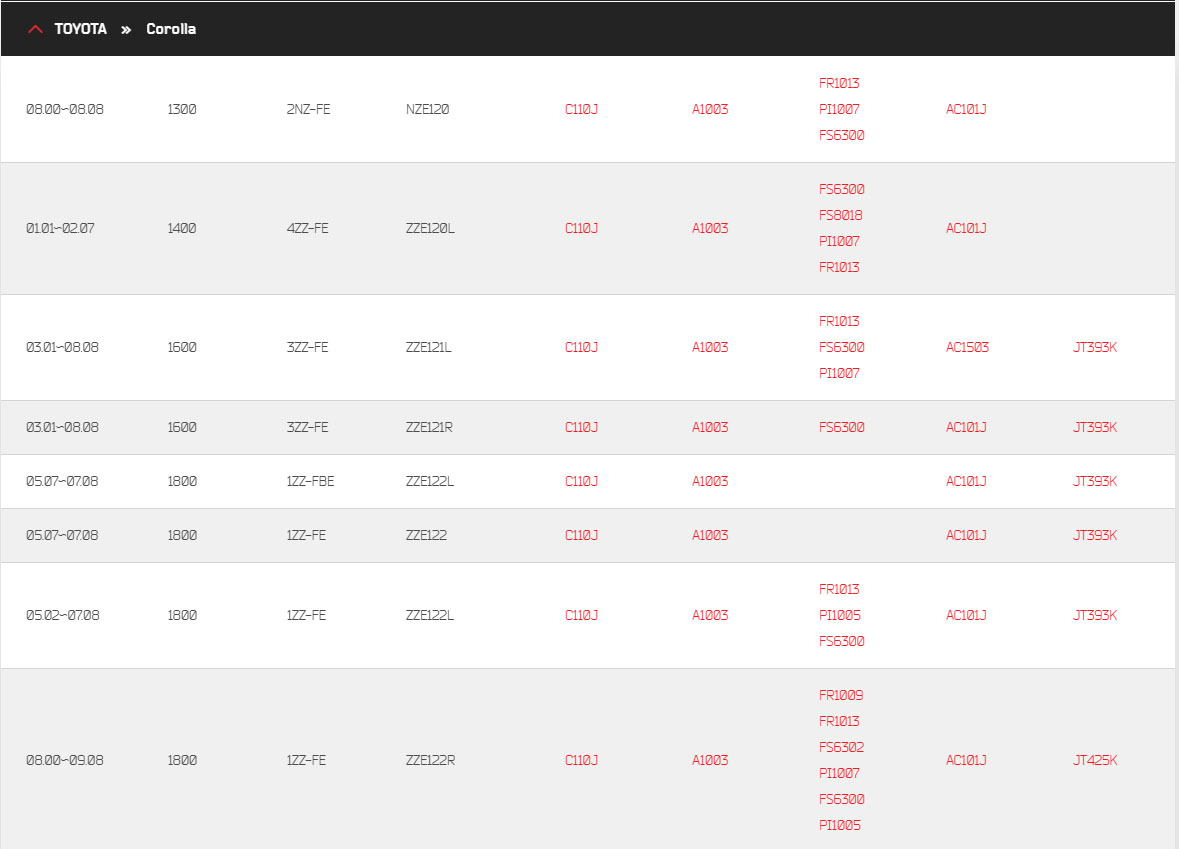Click the TOYOTA breadcrumb label
Image resolution: width=1179 pixels, height=849 pixels.
pos(80,29)
